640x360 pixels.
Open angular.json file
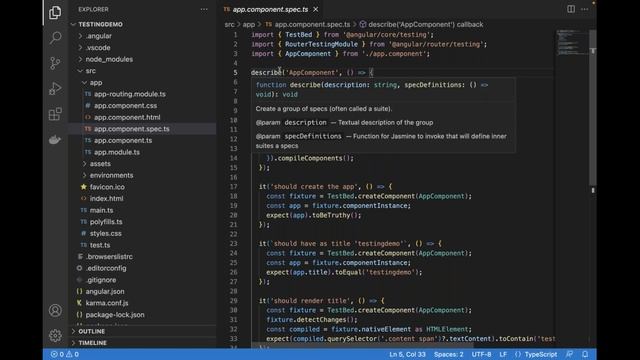105,292
